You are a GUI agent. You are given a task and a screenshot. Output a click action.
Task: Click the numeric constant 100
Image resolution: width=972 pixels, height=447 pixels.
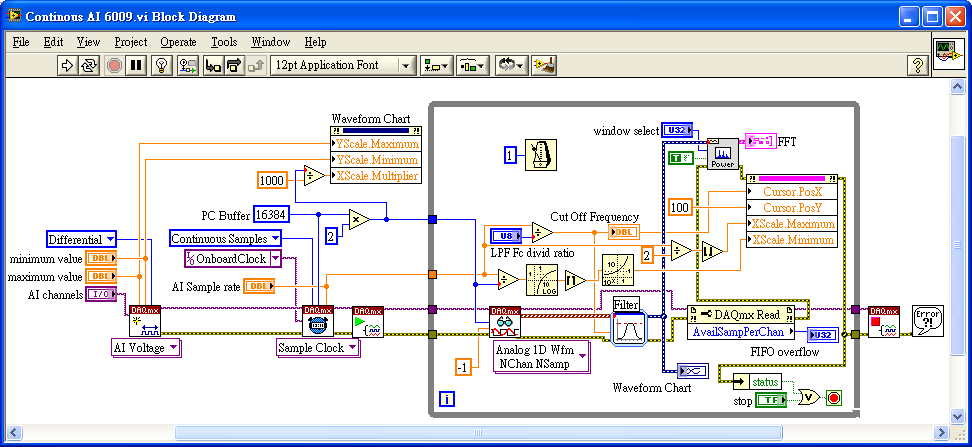[x=681, y=208]
